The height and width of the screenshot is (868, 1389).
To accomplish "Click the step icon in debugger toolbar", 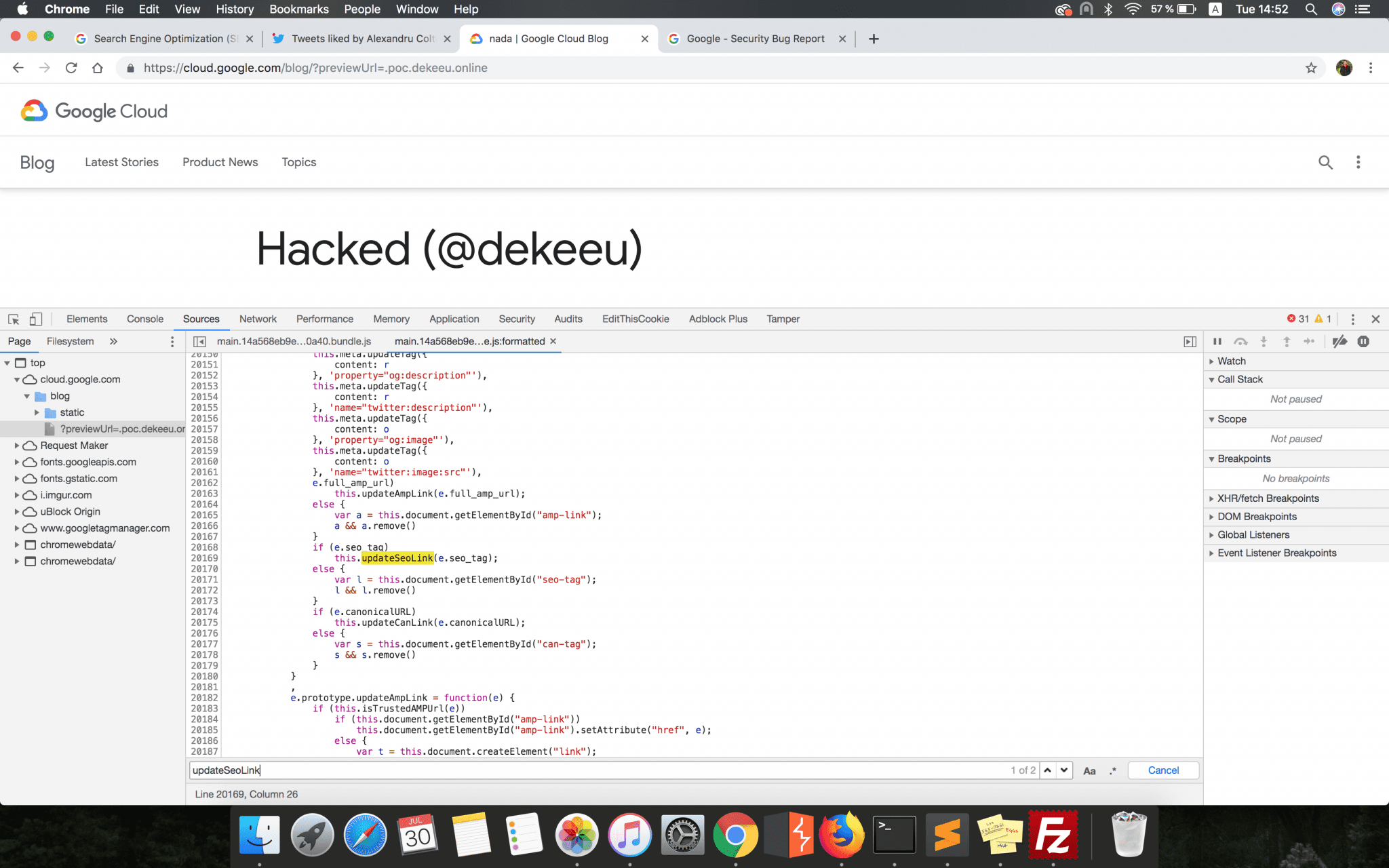I will coord(1309,341).
